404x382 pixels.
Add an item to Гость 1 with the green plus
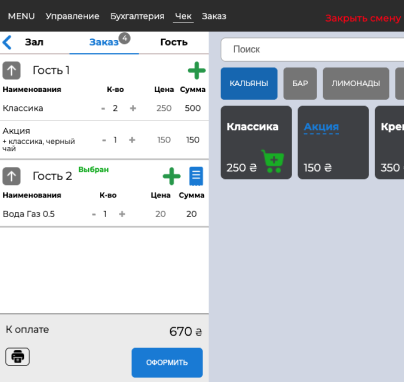197,70
